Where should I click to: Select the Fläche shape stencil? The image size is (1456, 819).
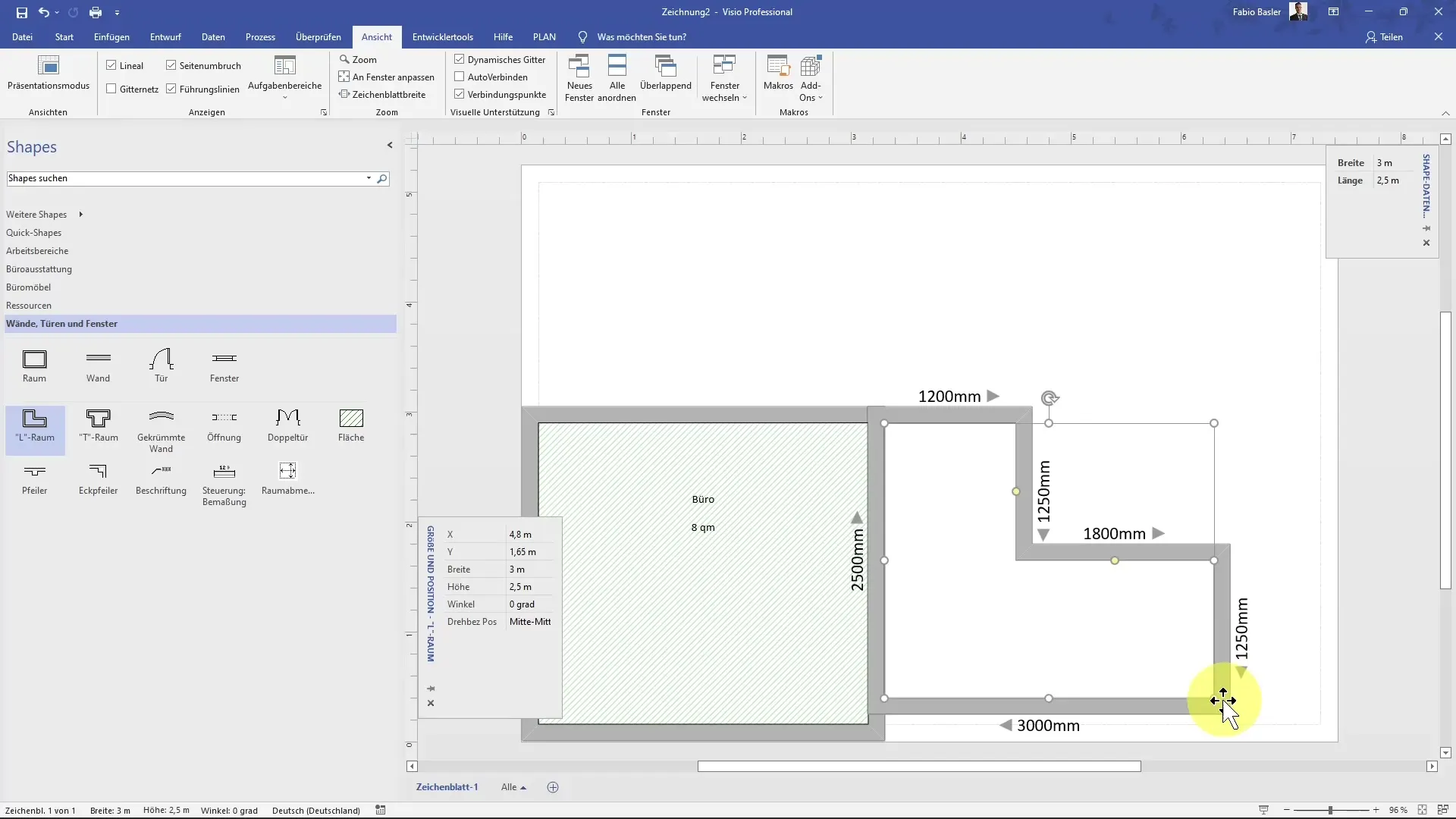click(351, 426)
